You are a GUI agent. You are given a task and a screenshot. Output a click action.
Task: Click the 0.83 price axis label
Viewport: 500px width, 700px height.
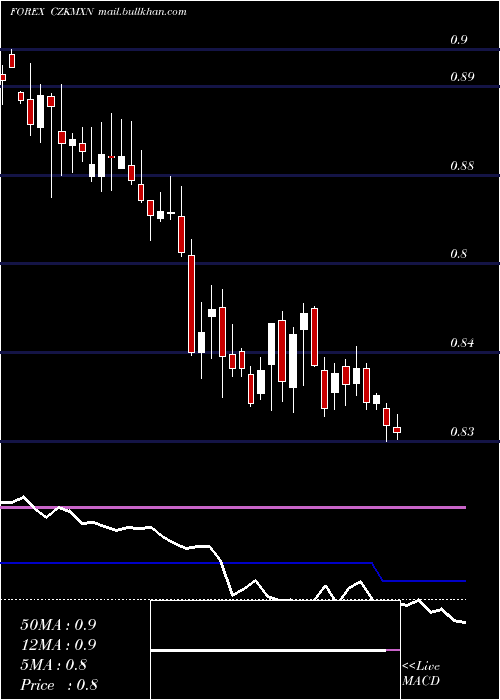(x=462, y=432)
